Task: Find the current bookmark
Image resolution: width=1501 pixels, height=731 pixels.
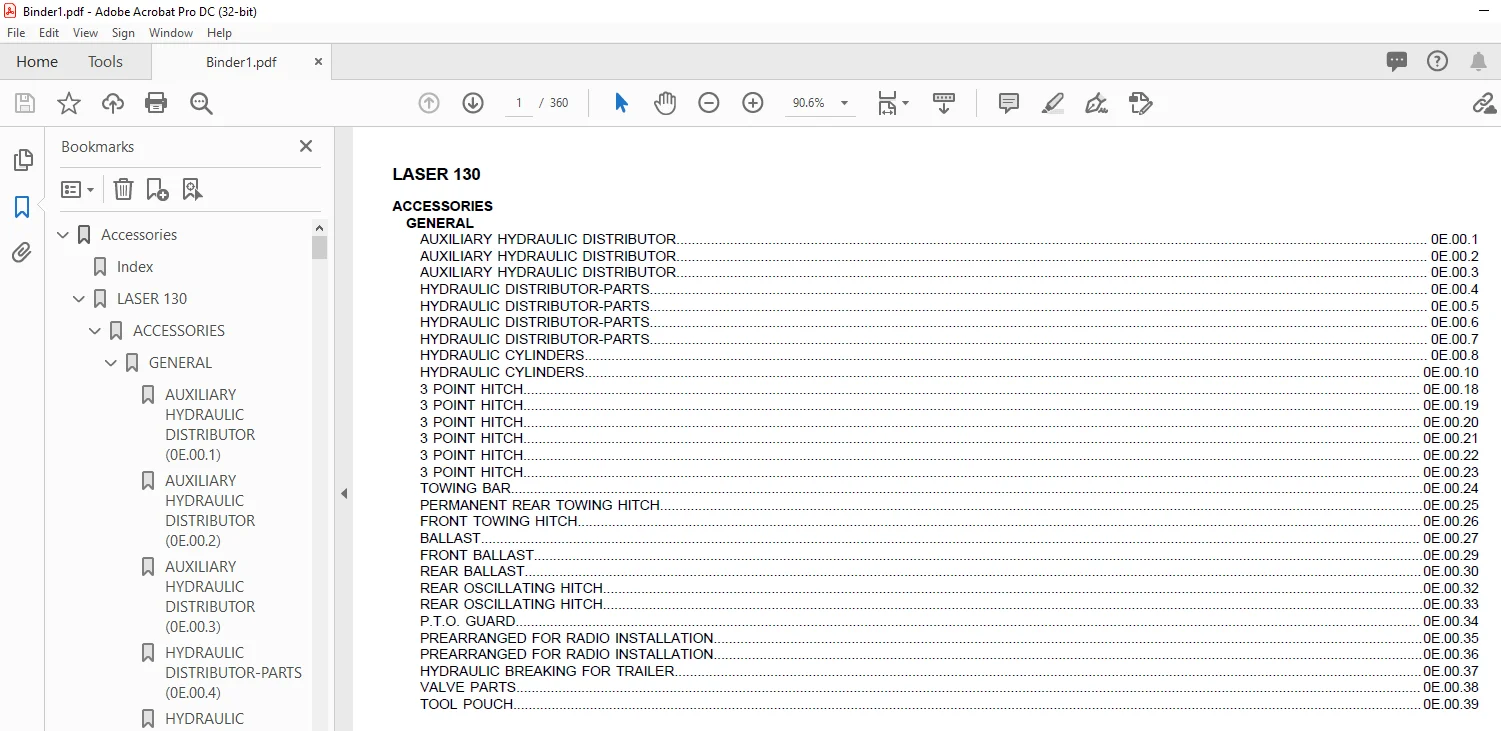Action: coord(193,189)
